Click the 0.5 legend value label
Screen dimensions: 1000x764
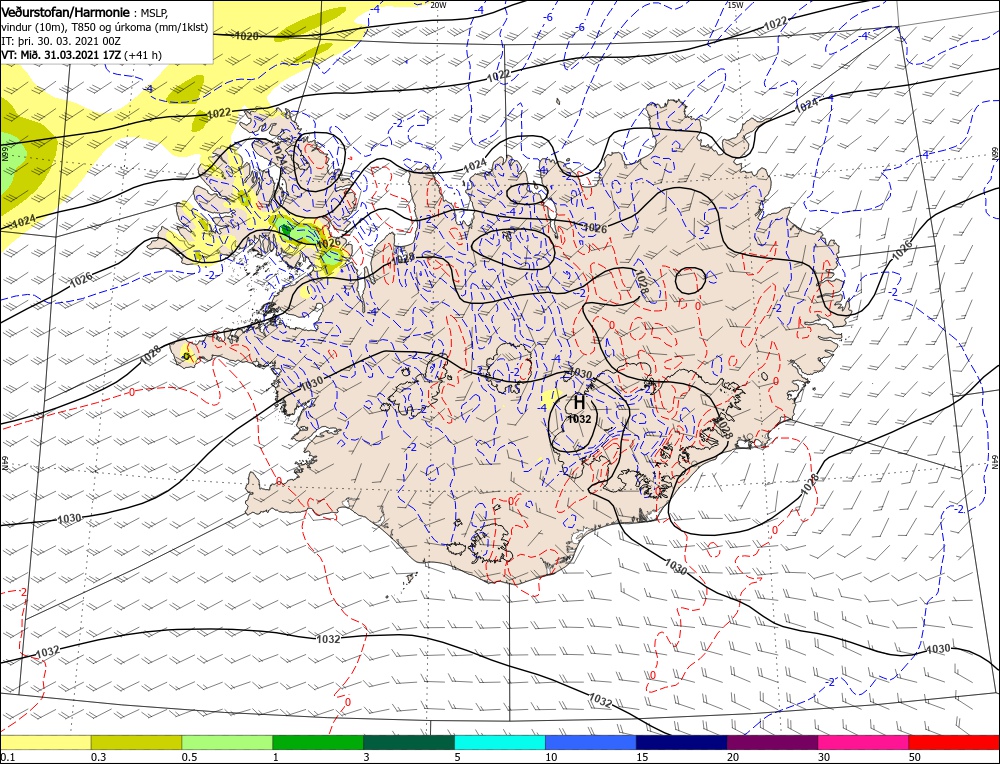tap(189, 757)
